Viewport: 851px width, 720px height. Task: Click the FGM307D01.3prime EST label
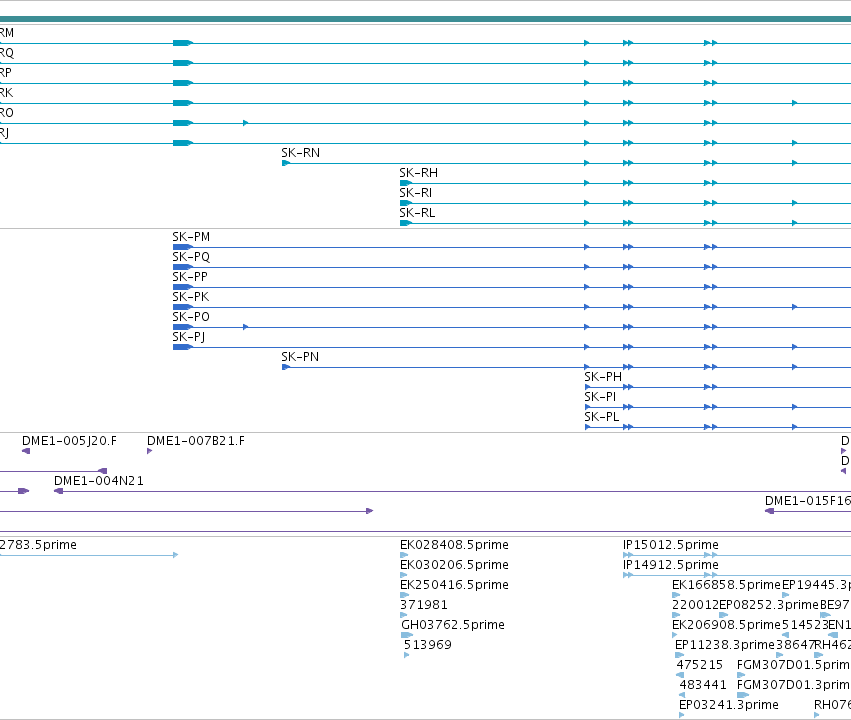793,685
